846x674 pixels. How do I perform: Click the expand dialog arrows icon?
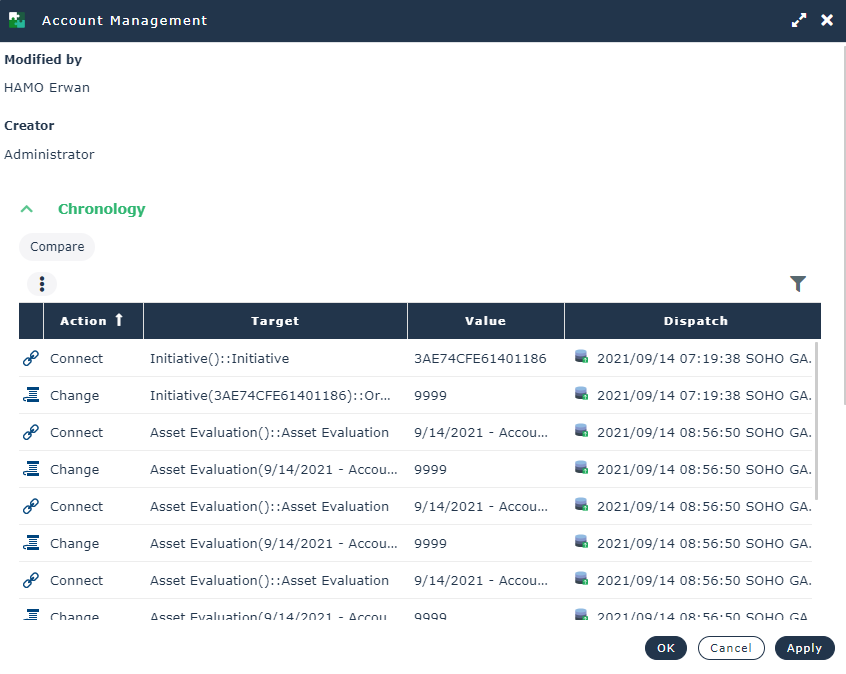click(x=798, y=20)
